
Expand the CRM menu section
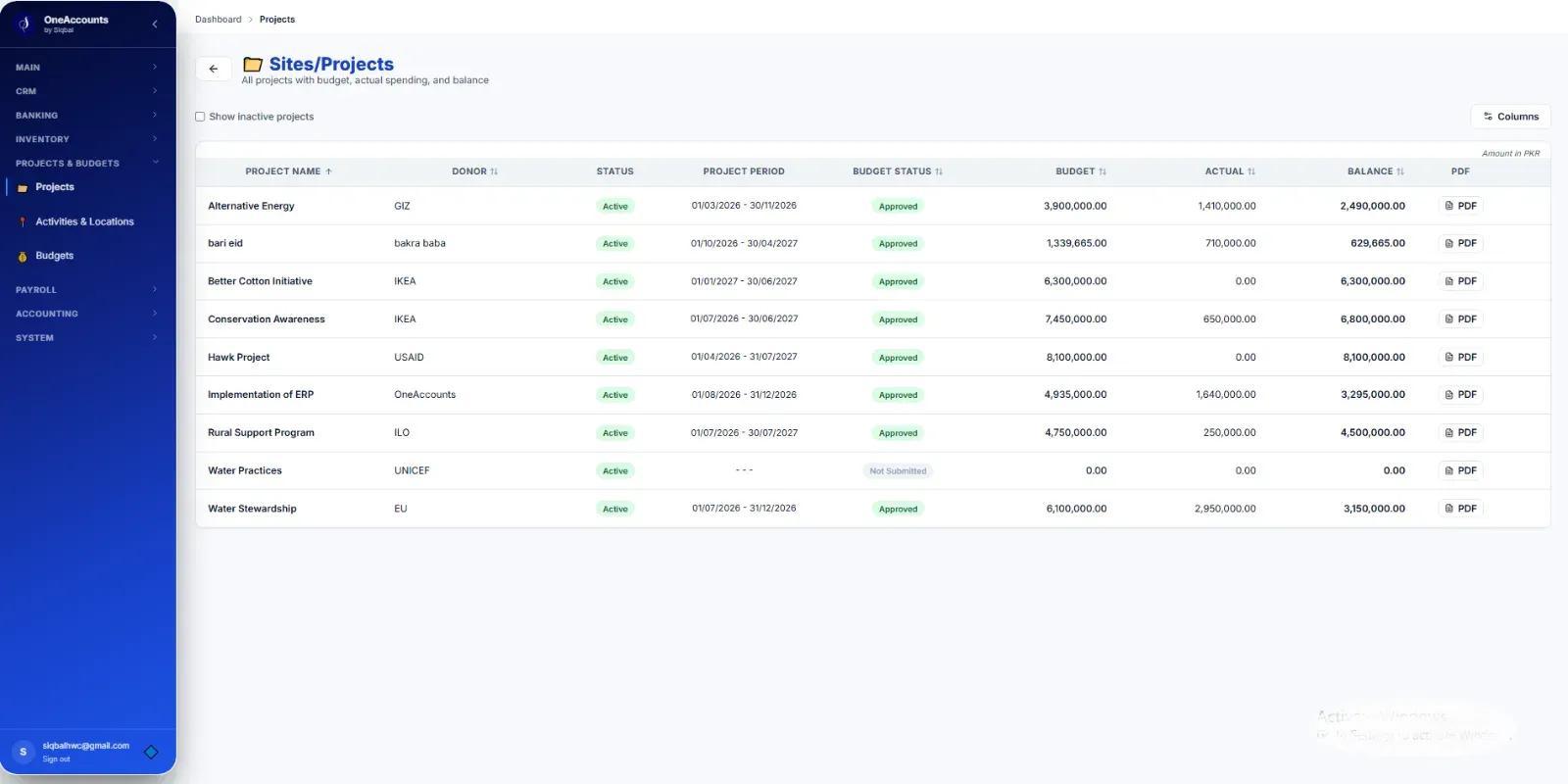[x=86, y=91]
